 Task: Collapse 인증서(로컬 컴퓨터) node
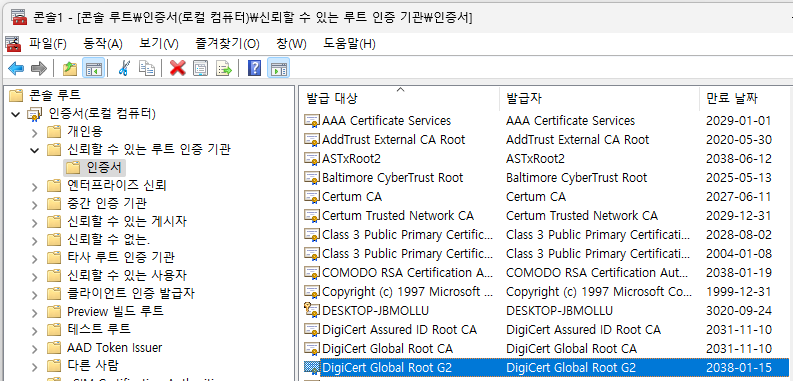point(15,114)
